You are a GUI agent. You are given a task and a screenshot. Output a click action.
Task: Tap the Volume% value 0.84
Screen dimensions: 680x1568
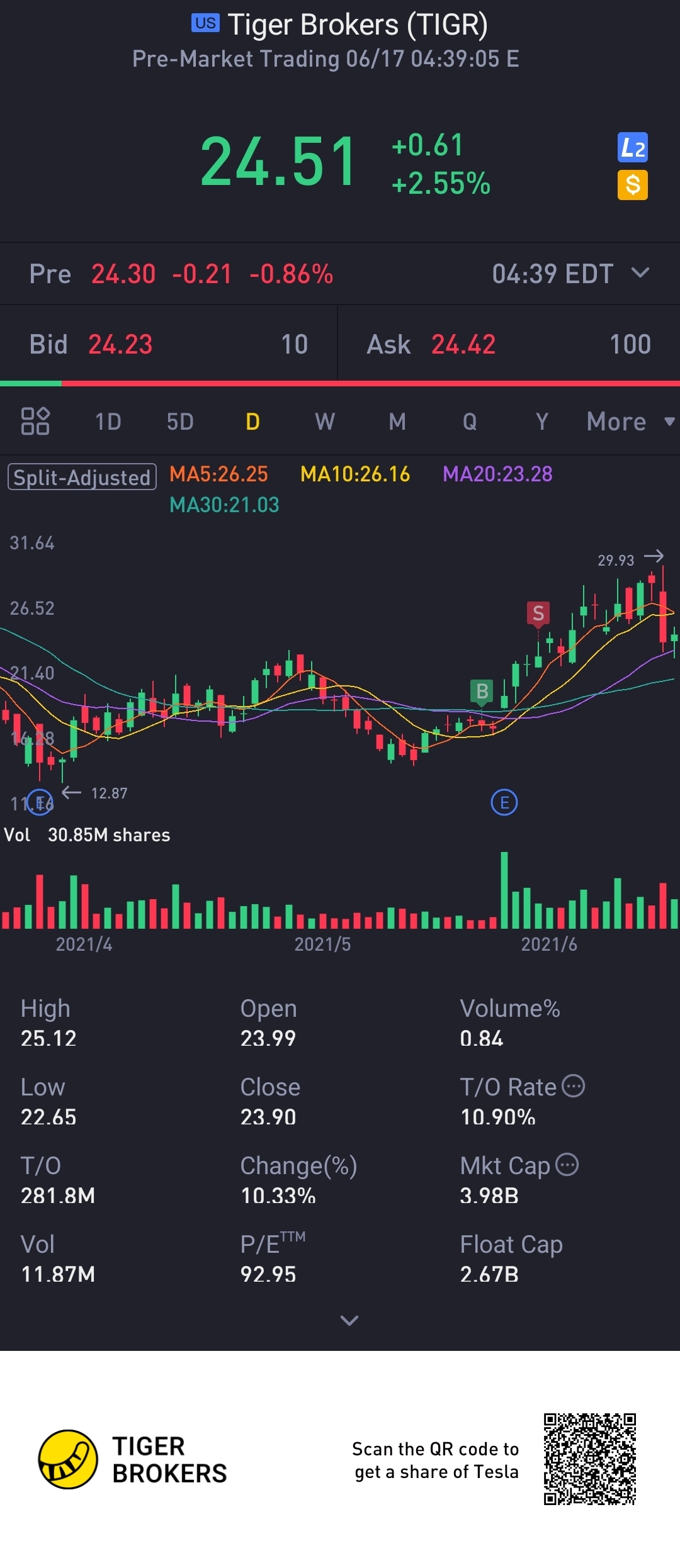click(x=482, y=1038)
